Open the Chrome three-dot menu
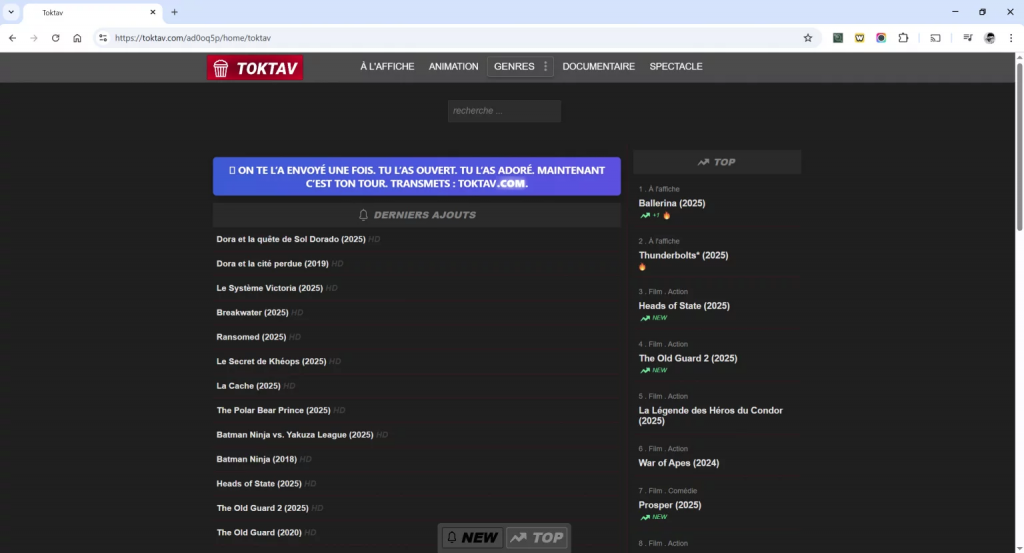Image resolution: width=1024 pixels, height=553 pixels. [1010, 38]
